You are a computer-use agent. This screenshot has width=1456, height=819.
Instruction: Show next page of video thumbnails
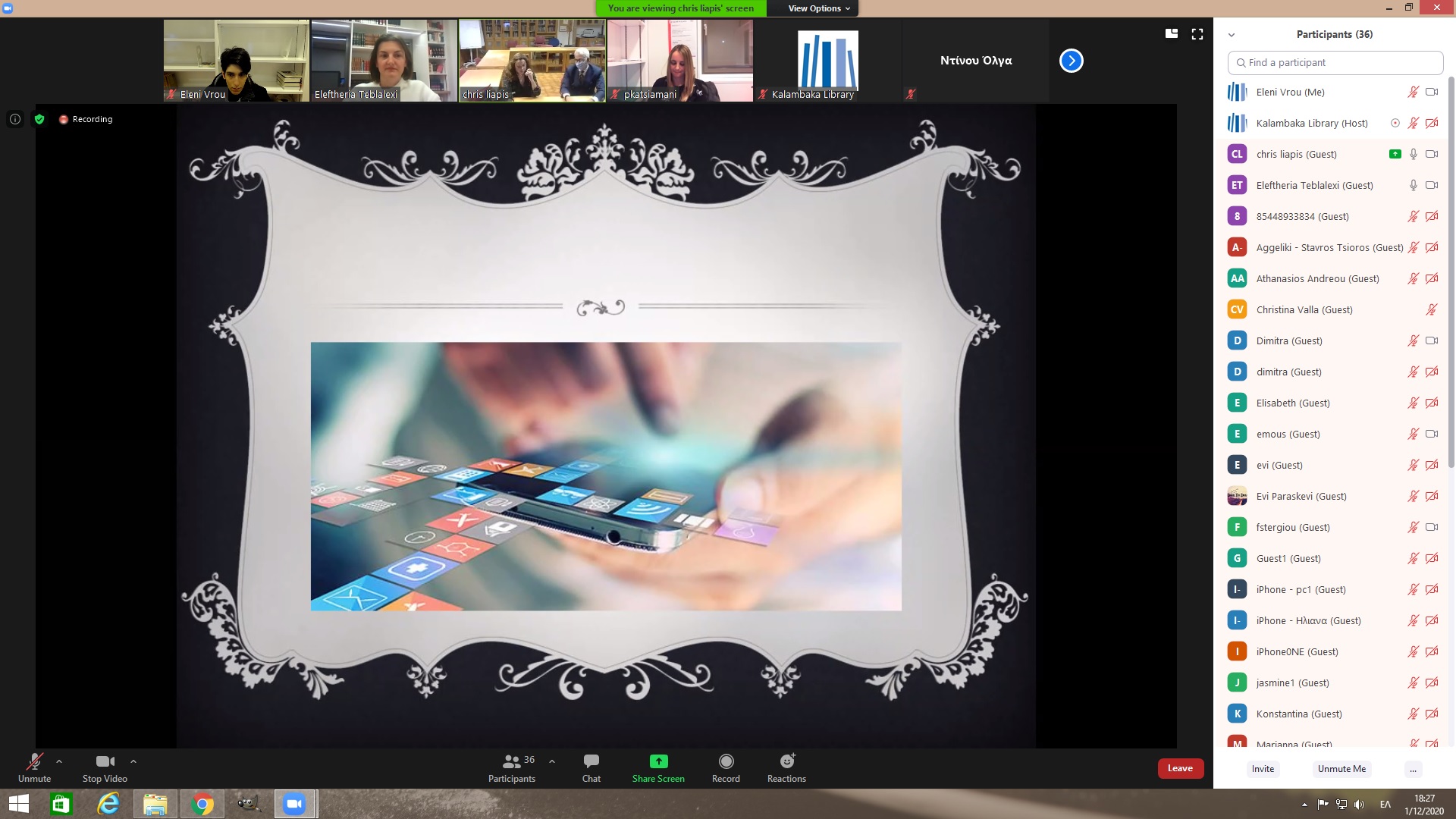click(1071, 61)
